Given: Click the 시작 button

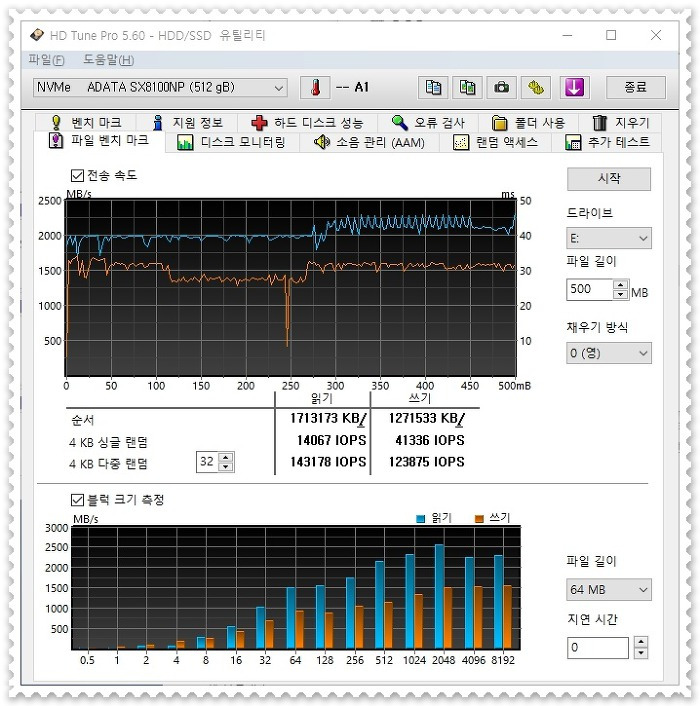Looking at the screenshot, I should click(609, 179).
